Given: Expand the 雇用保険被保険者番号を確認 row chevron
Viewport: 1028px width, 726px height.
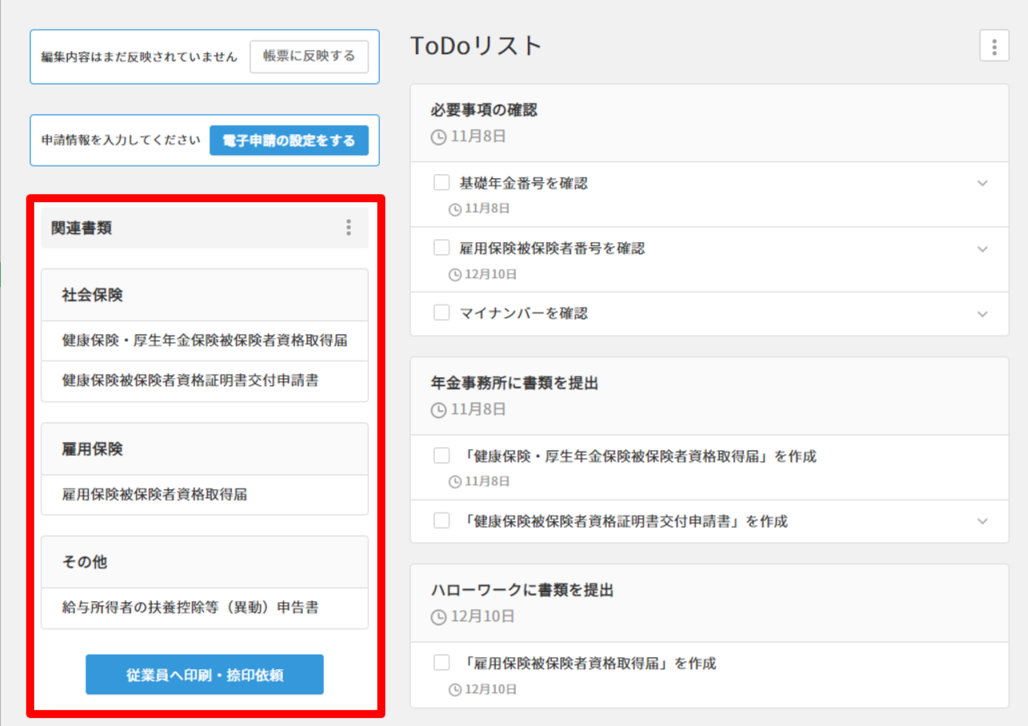Looking at the screenshot, I should [982, 248].
